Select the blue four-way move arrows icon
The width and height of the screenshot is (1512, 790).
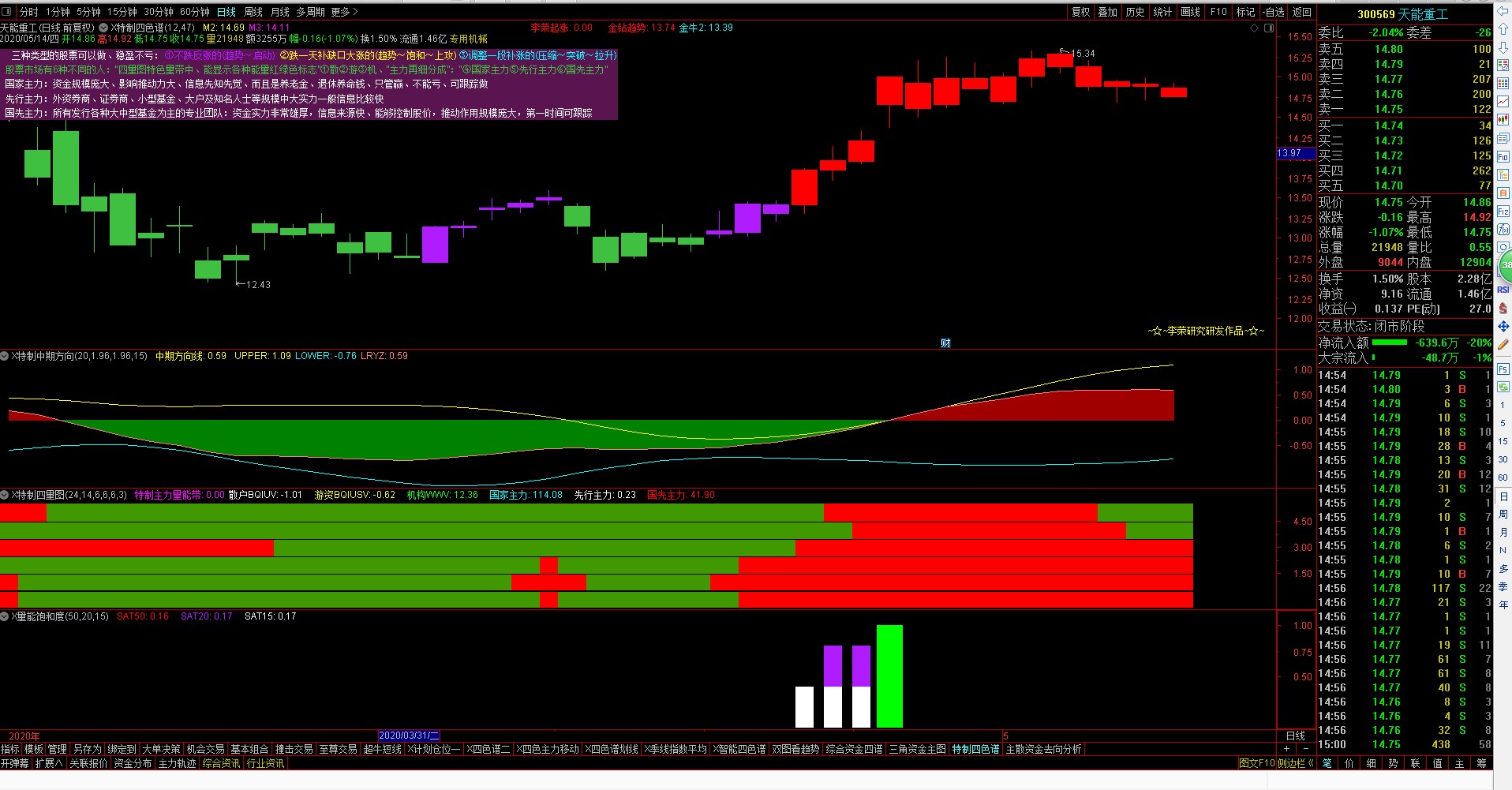coord(1503,326)
